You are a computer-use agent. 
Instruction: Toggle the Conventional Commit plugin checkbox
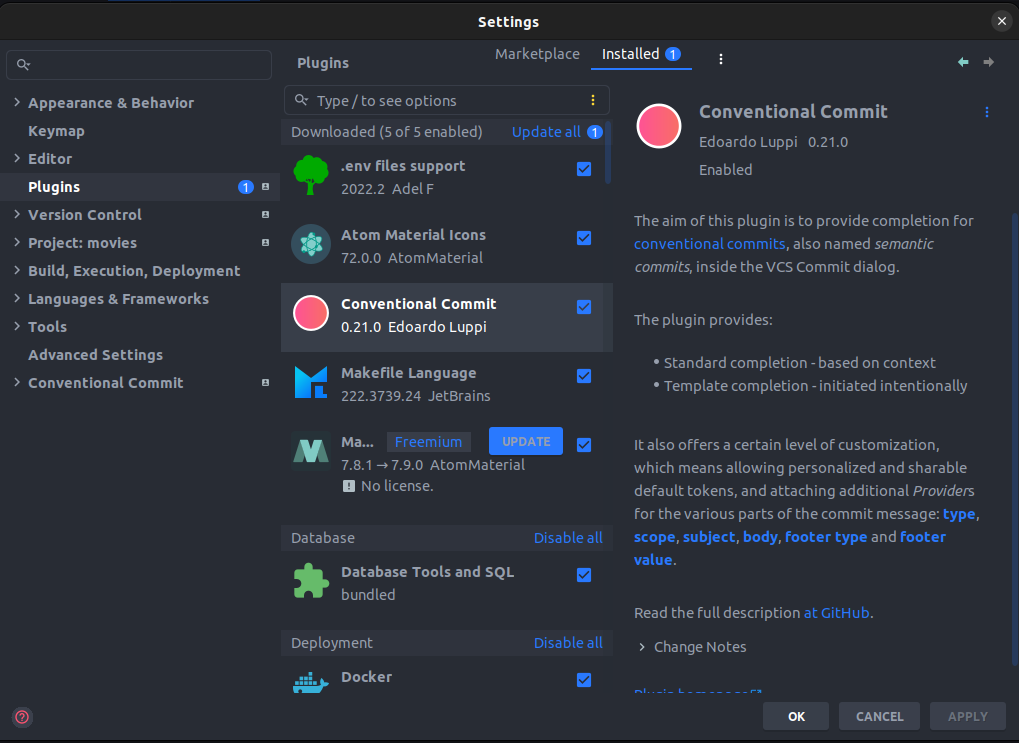(584, 307)
